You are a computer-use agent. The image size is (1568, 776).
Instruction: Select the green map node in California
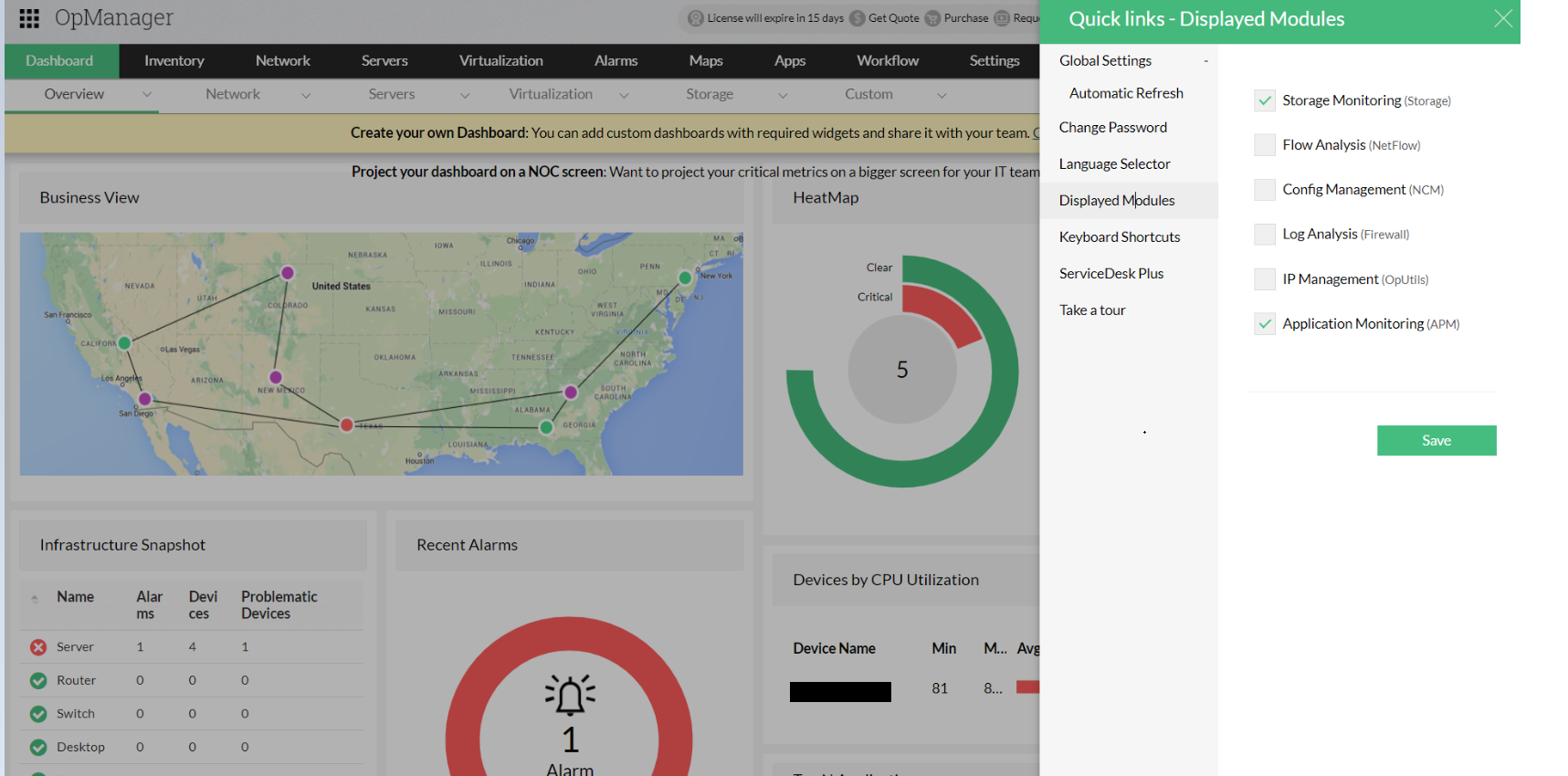point(124,343)
